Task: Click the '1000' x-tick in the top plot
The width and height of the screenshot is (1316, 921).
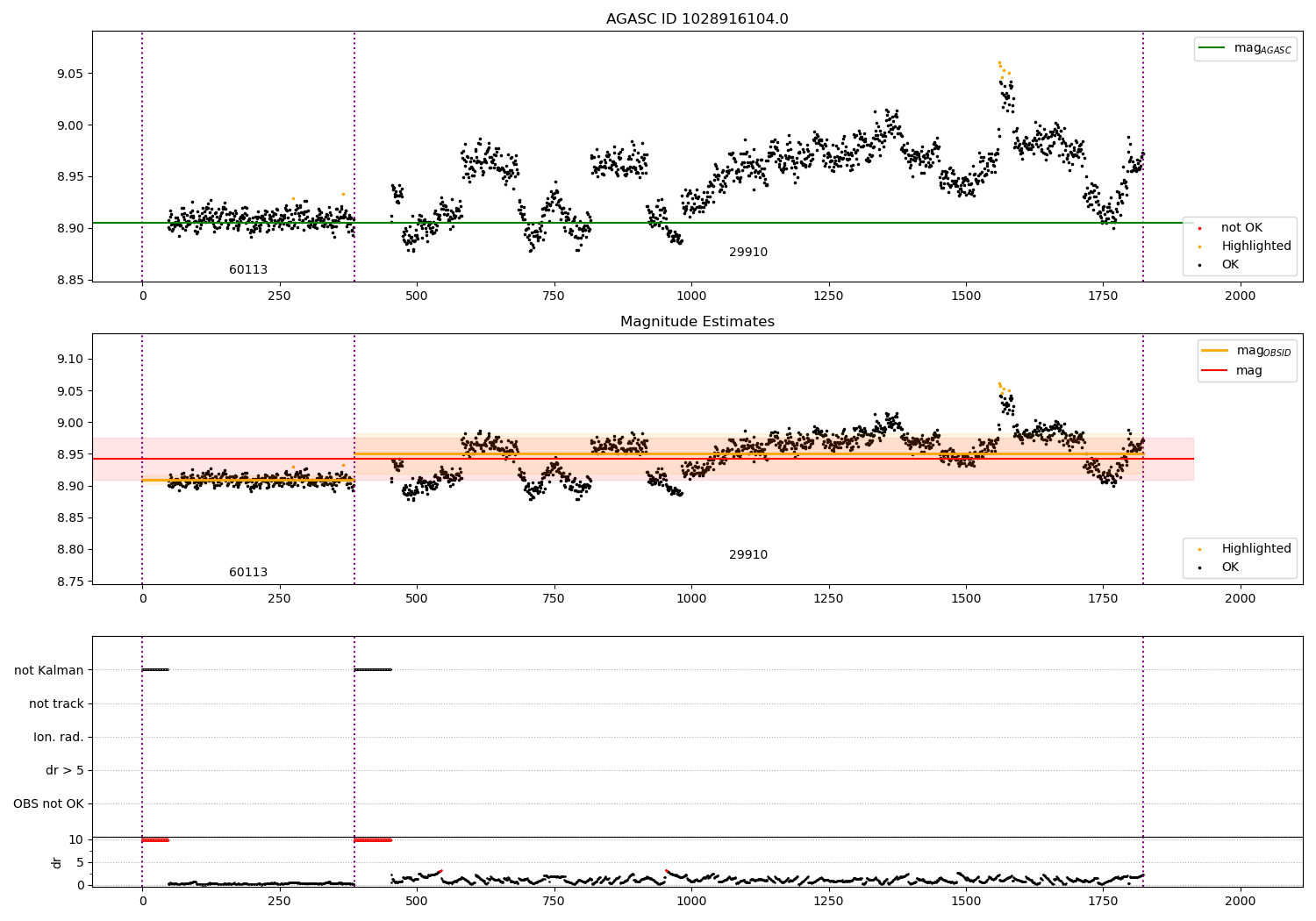Action: 691,296
